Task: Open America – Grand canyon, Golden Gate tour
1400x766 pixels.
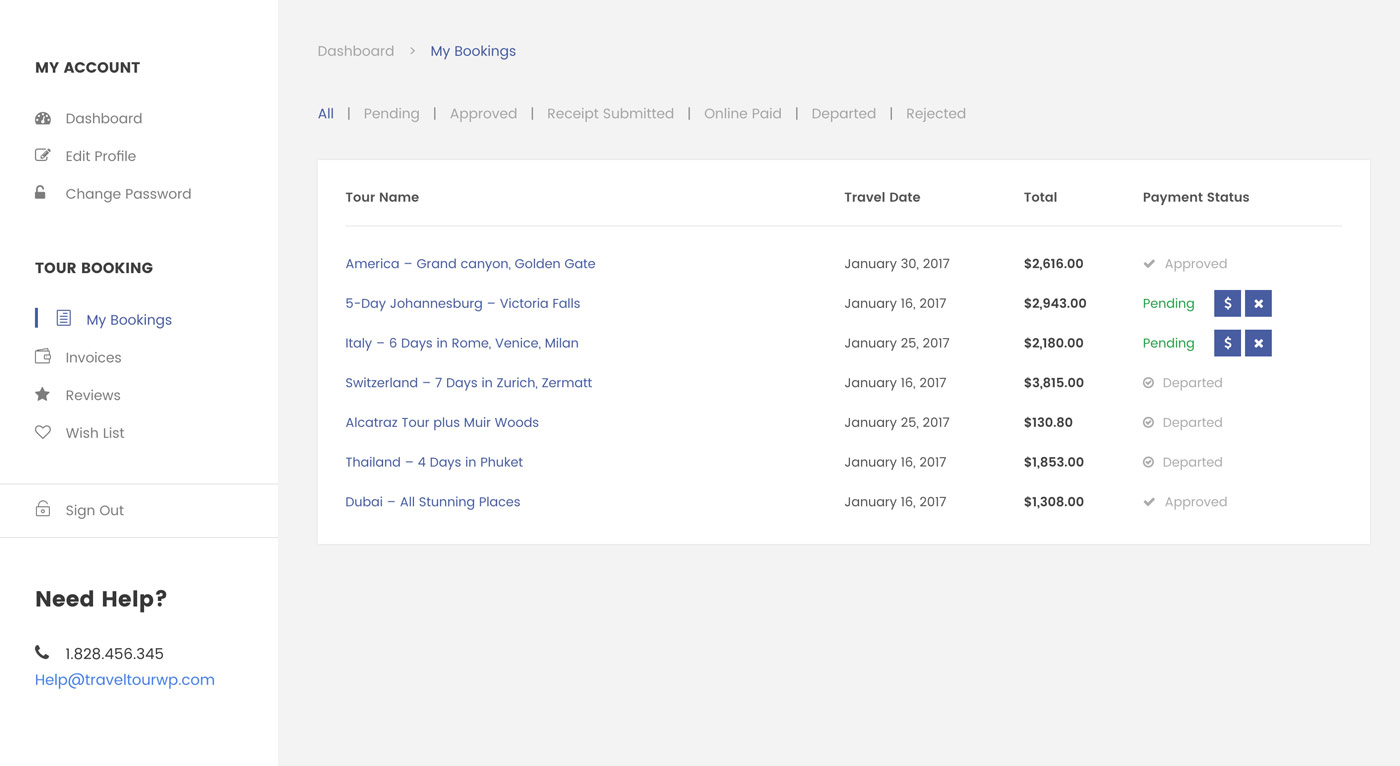Action: 470,264
